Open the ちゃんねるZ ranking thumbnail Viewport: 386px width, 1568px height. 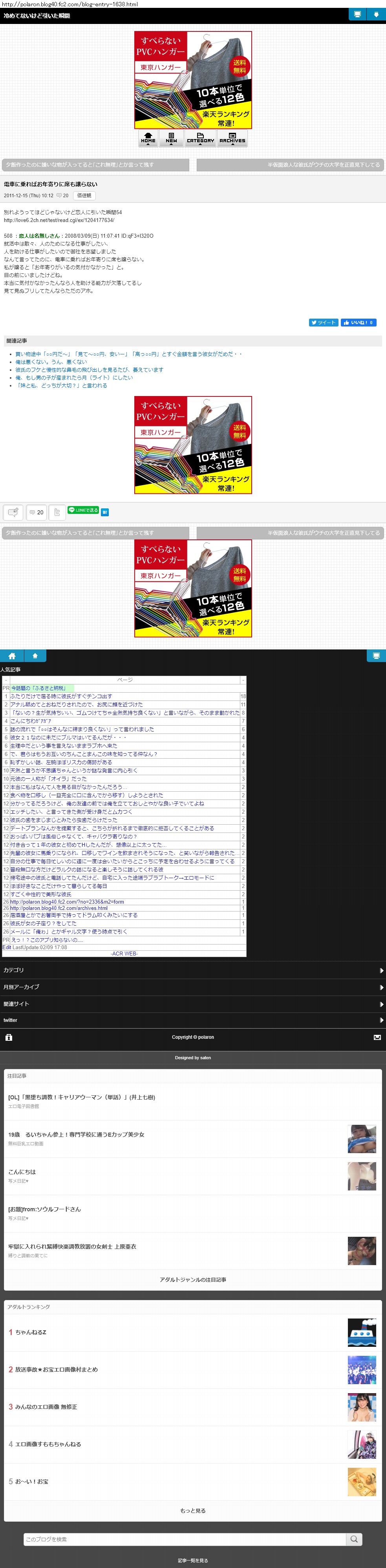click(x=361, y=1332)
